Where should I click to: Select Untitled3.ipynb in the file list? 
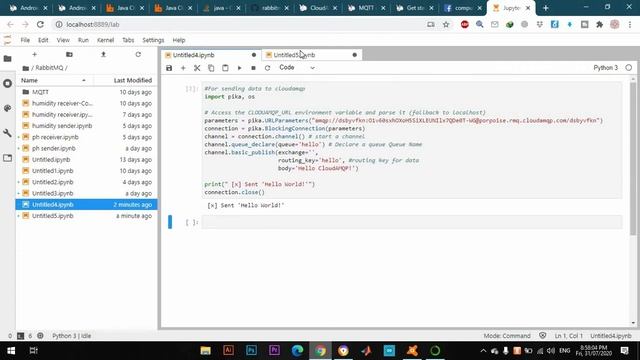click(86, 193)
